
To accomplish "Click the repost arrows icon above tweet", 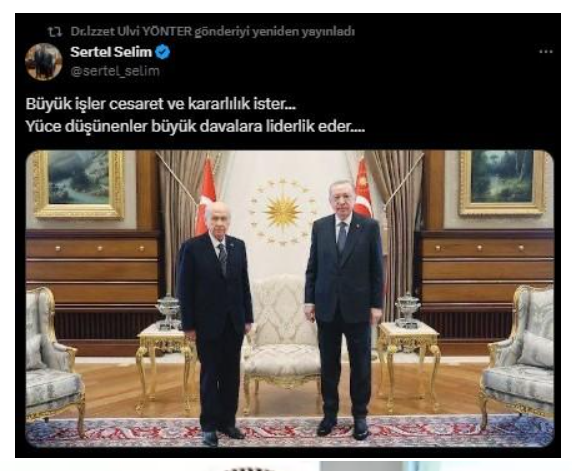I will [55, 32].
